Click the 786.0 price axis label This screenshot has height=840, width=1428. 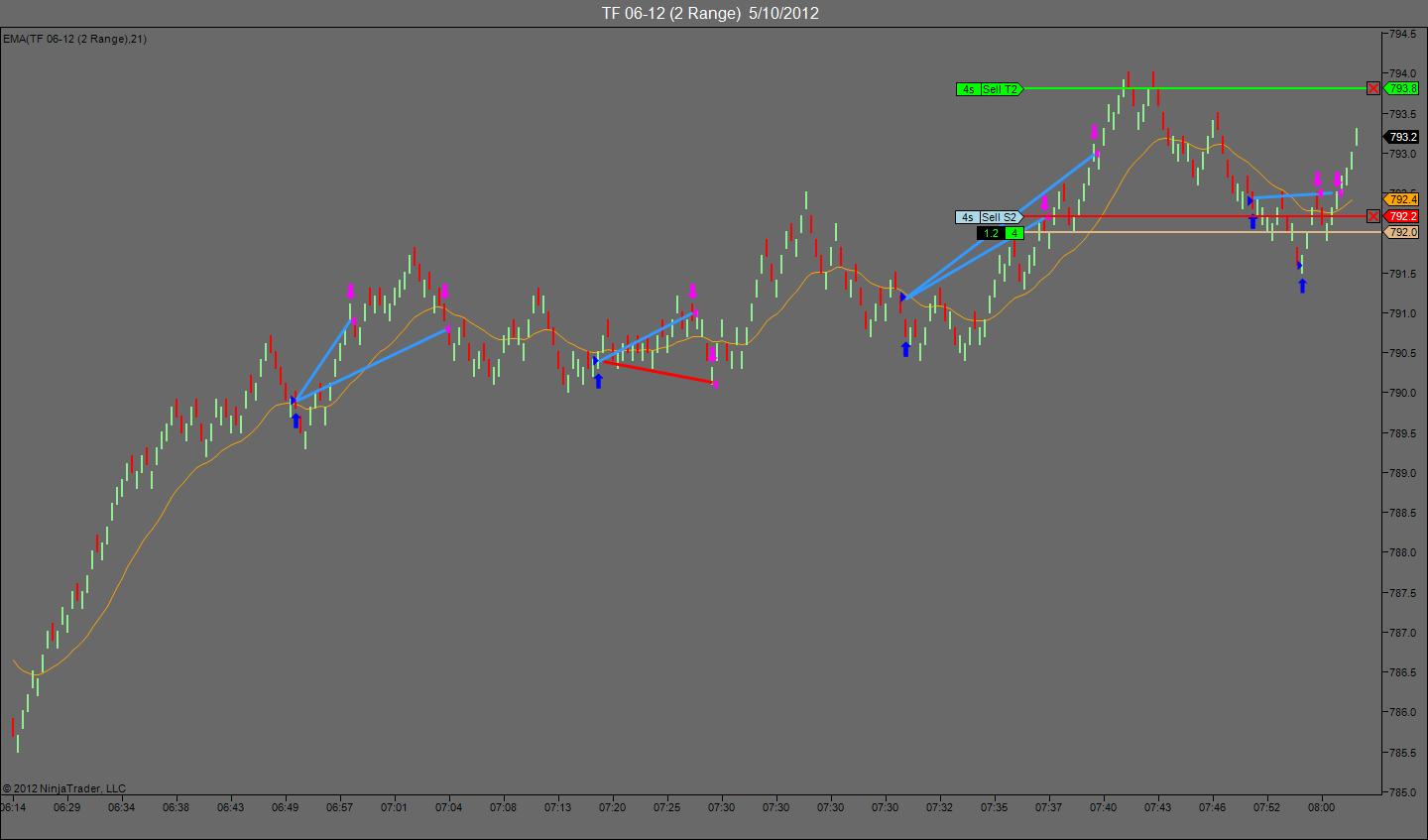click(1402, 712)
